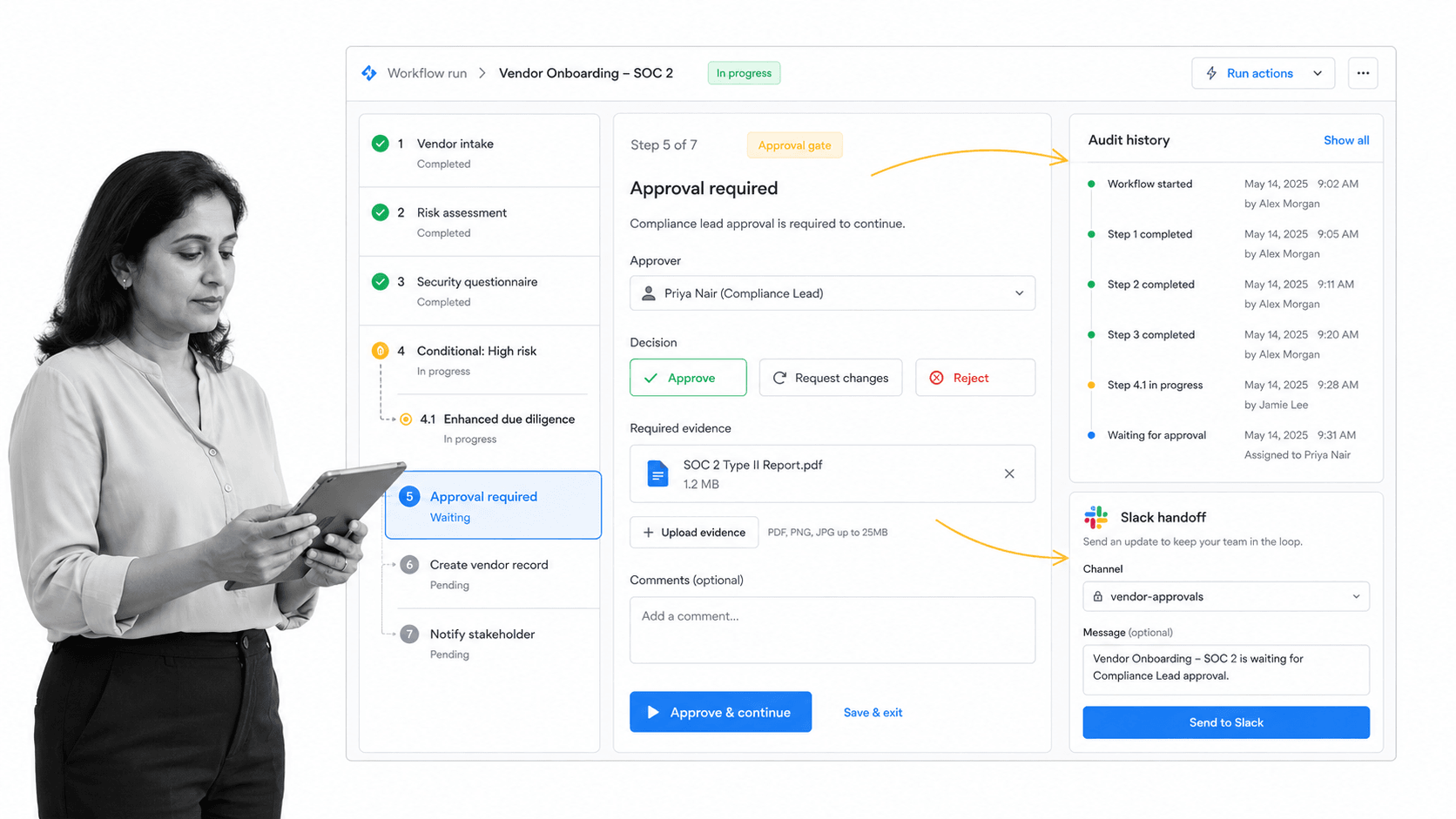Click the In progress status badge
The image size is (1456, 819).
(x=744, y=73)
